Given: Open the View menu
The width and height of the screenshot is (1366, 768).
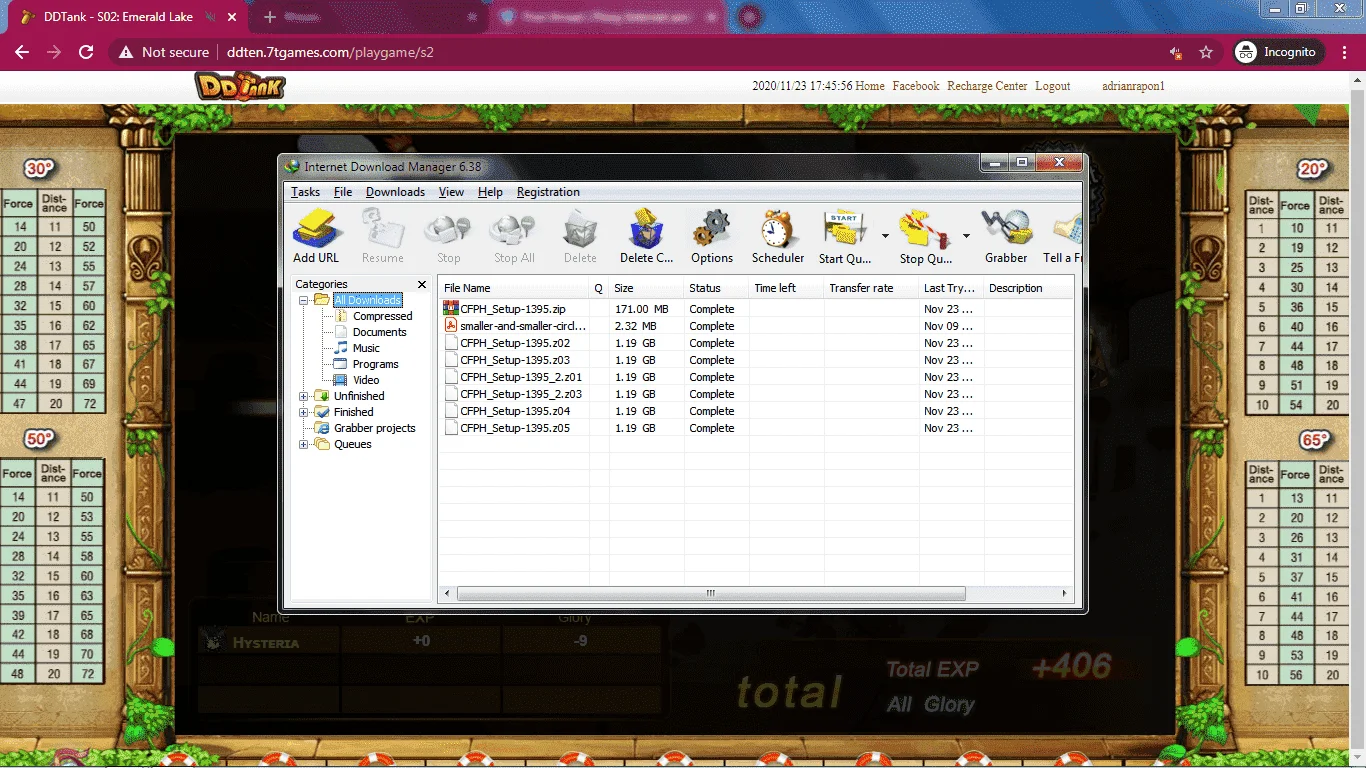Looking at the screenshot, I should 451,192.
